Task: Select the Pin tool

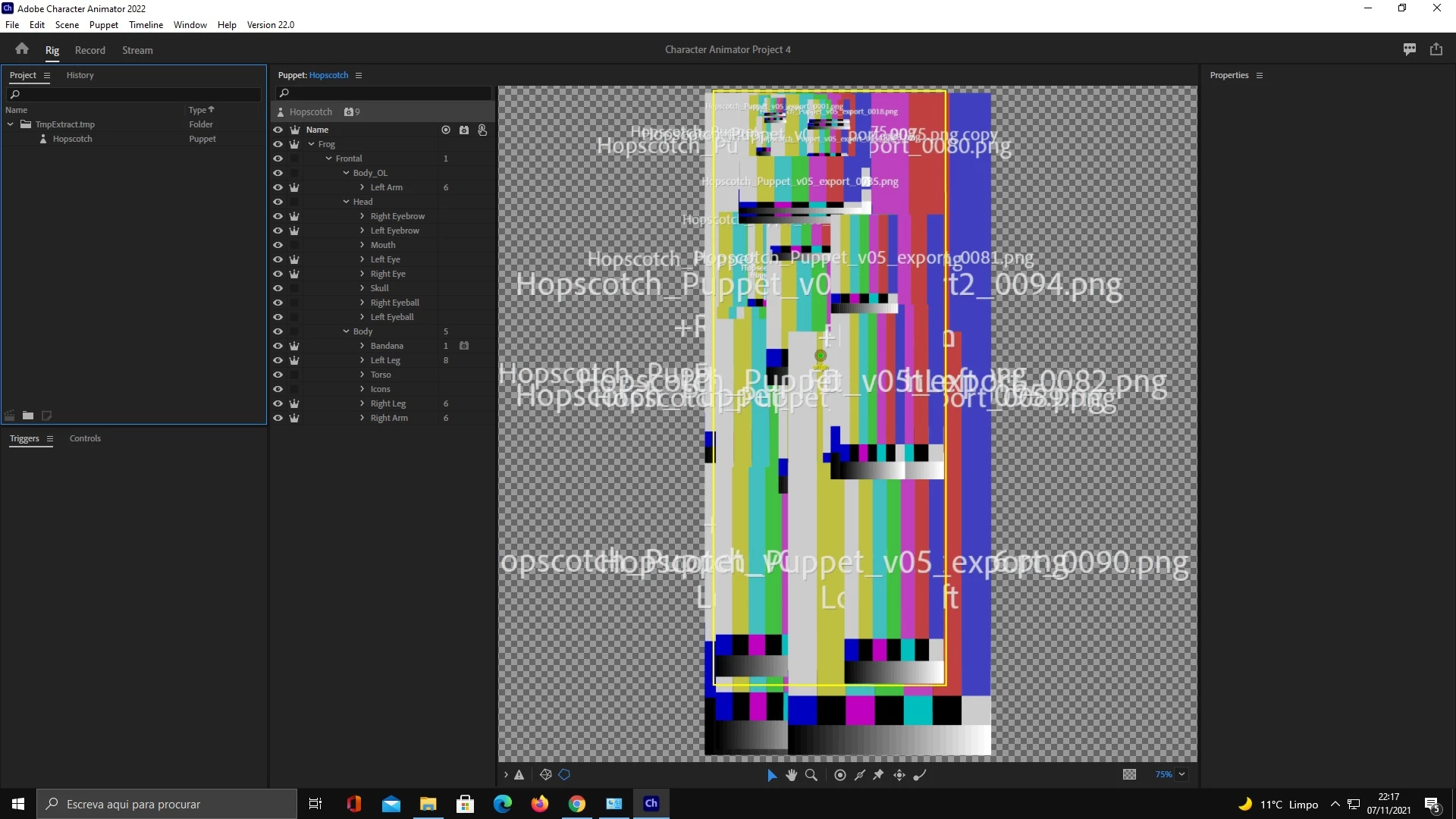Action: point(878,775)
